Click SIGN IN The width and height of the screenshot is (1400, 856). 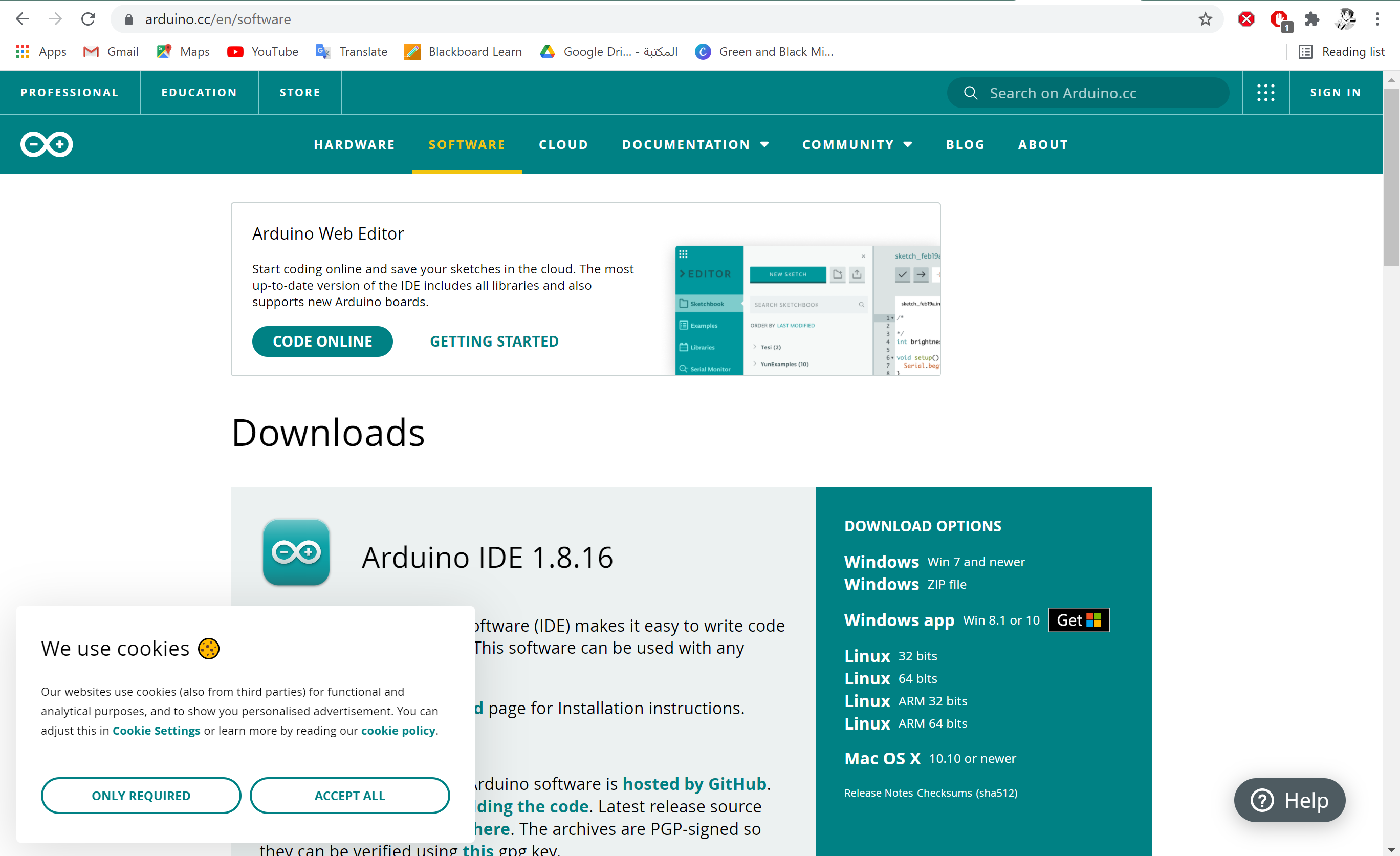tap(1336, 93)
